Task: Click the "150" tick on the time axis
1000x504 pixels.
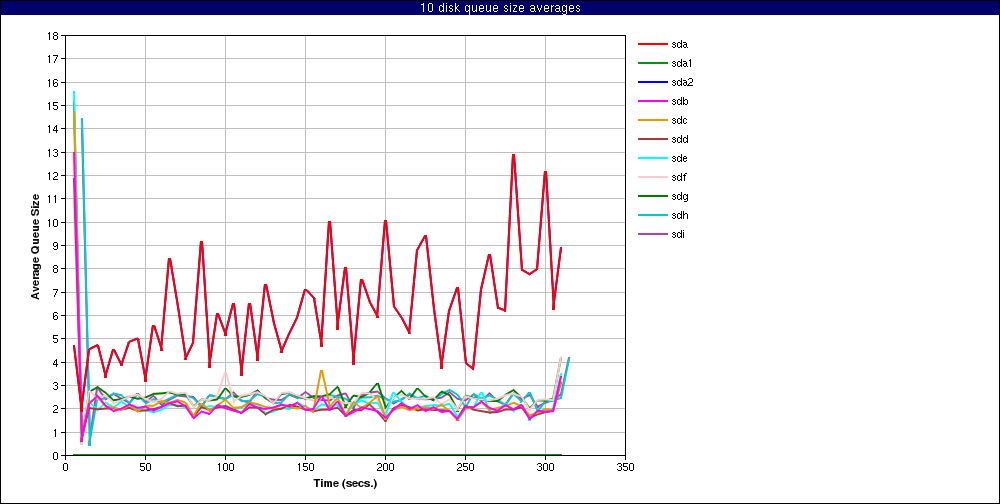Action: click(x=305, y=467)
